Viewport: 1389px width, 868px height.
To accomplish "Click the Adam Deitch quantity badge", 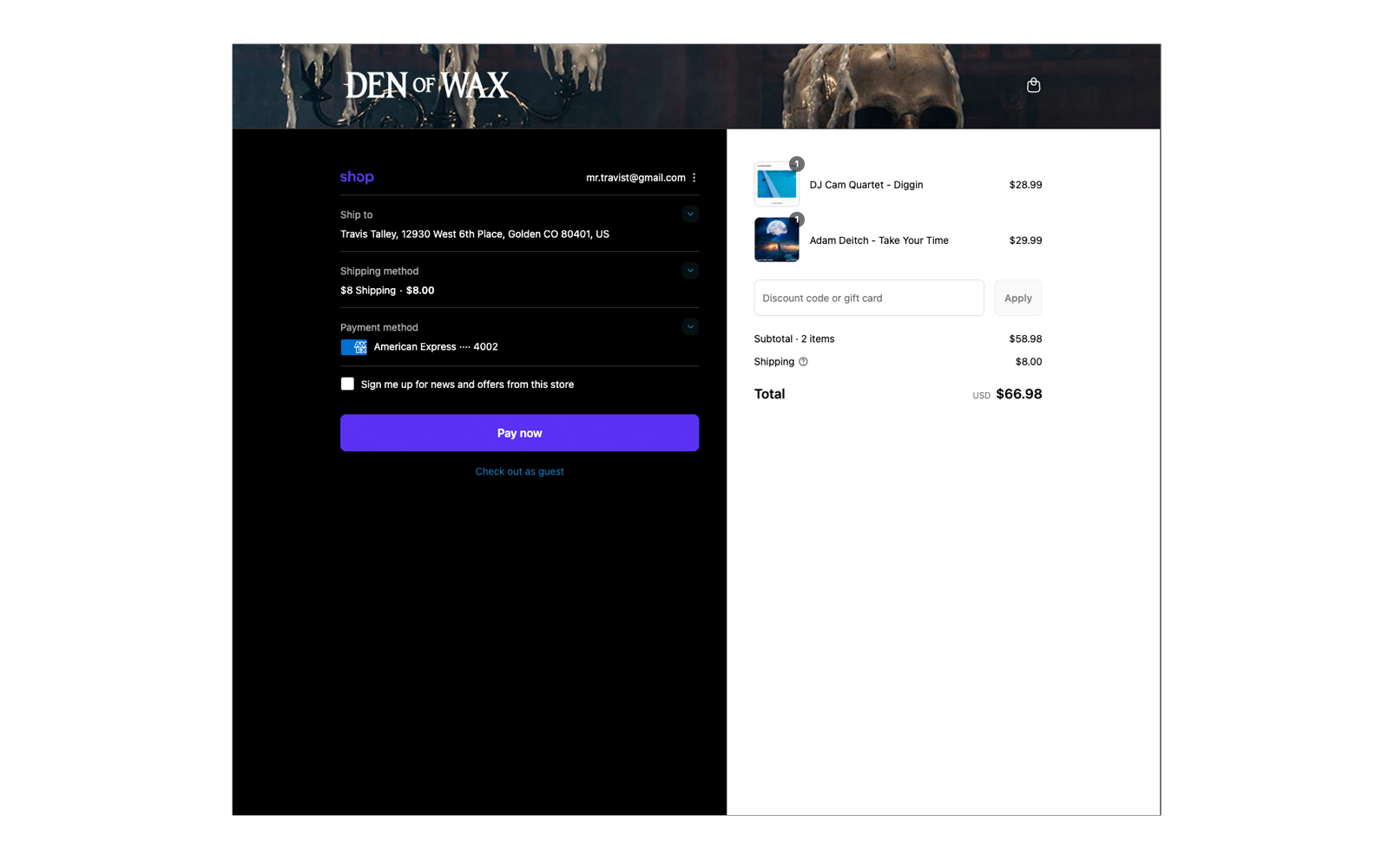I will [796, 220].
